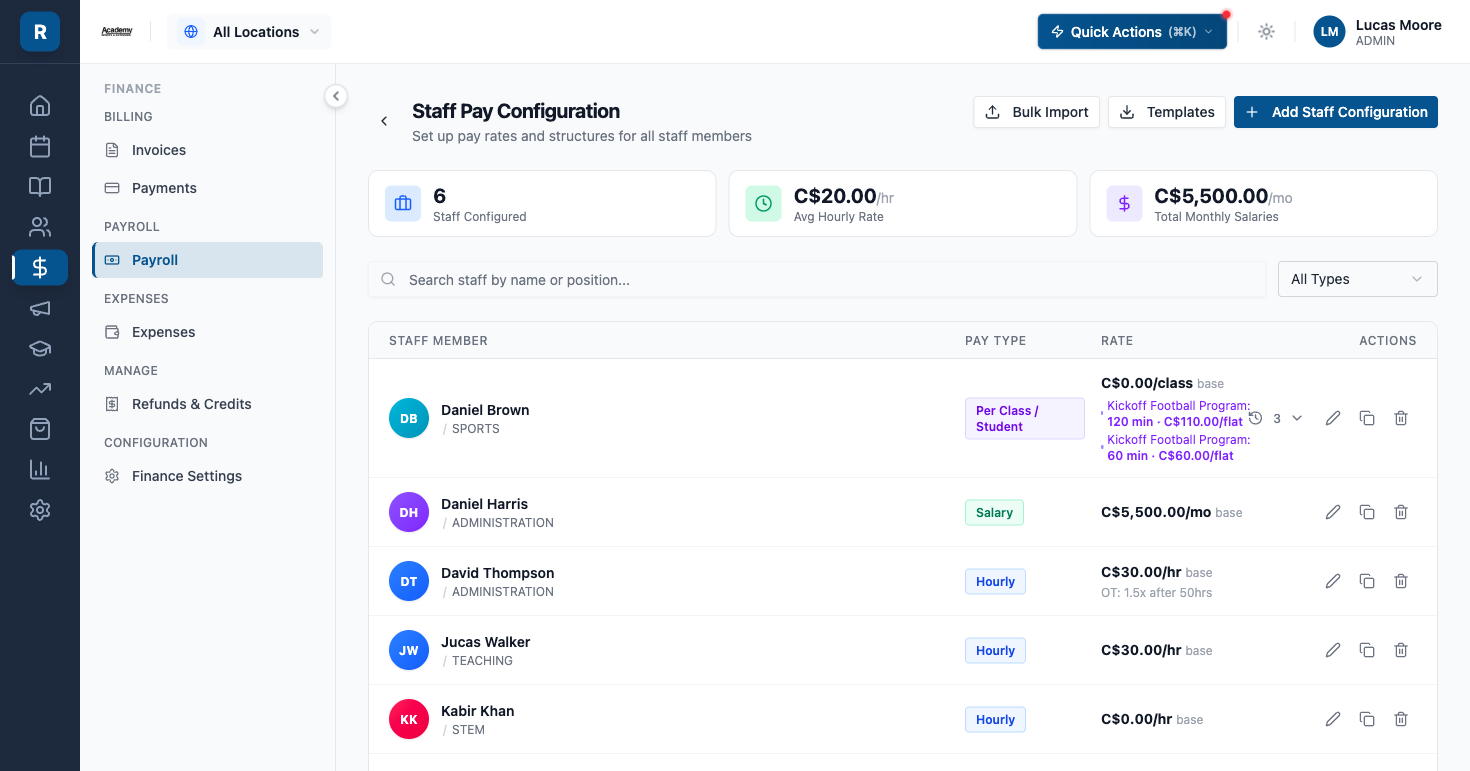Open Invoices in the Billing section

click(208, 150)
